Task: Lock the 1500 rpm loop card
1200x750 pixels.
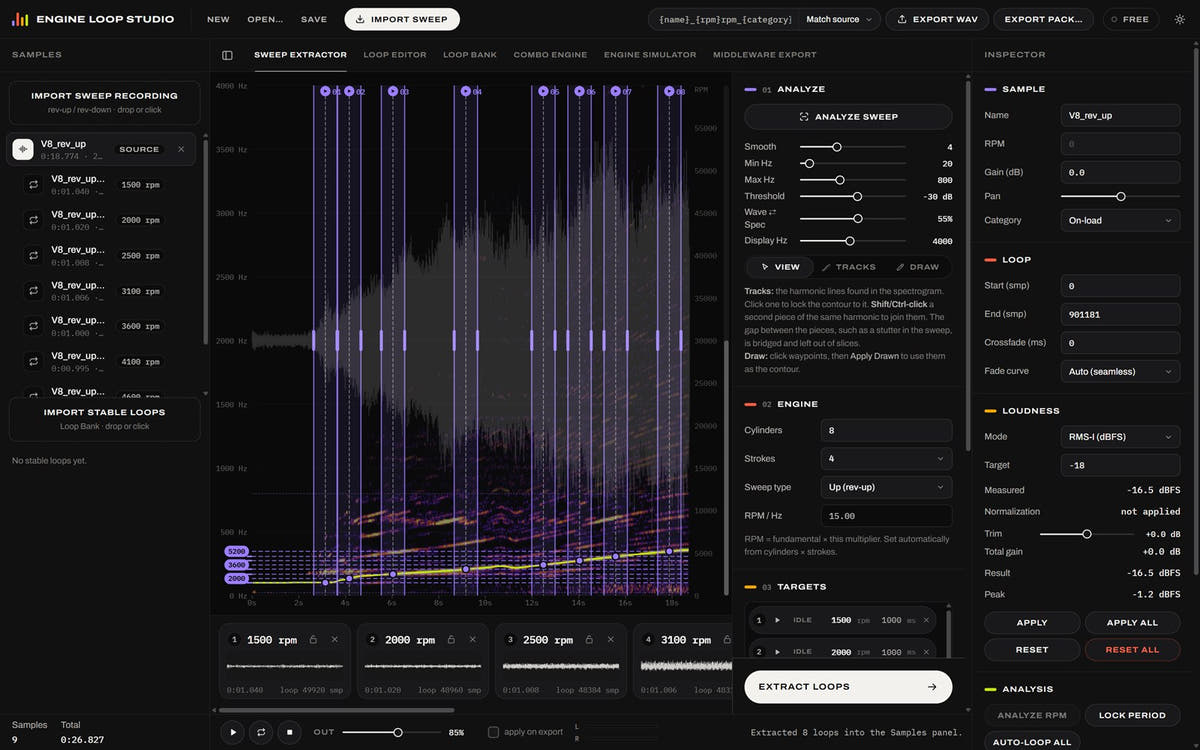Action: coord(313,640)
